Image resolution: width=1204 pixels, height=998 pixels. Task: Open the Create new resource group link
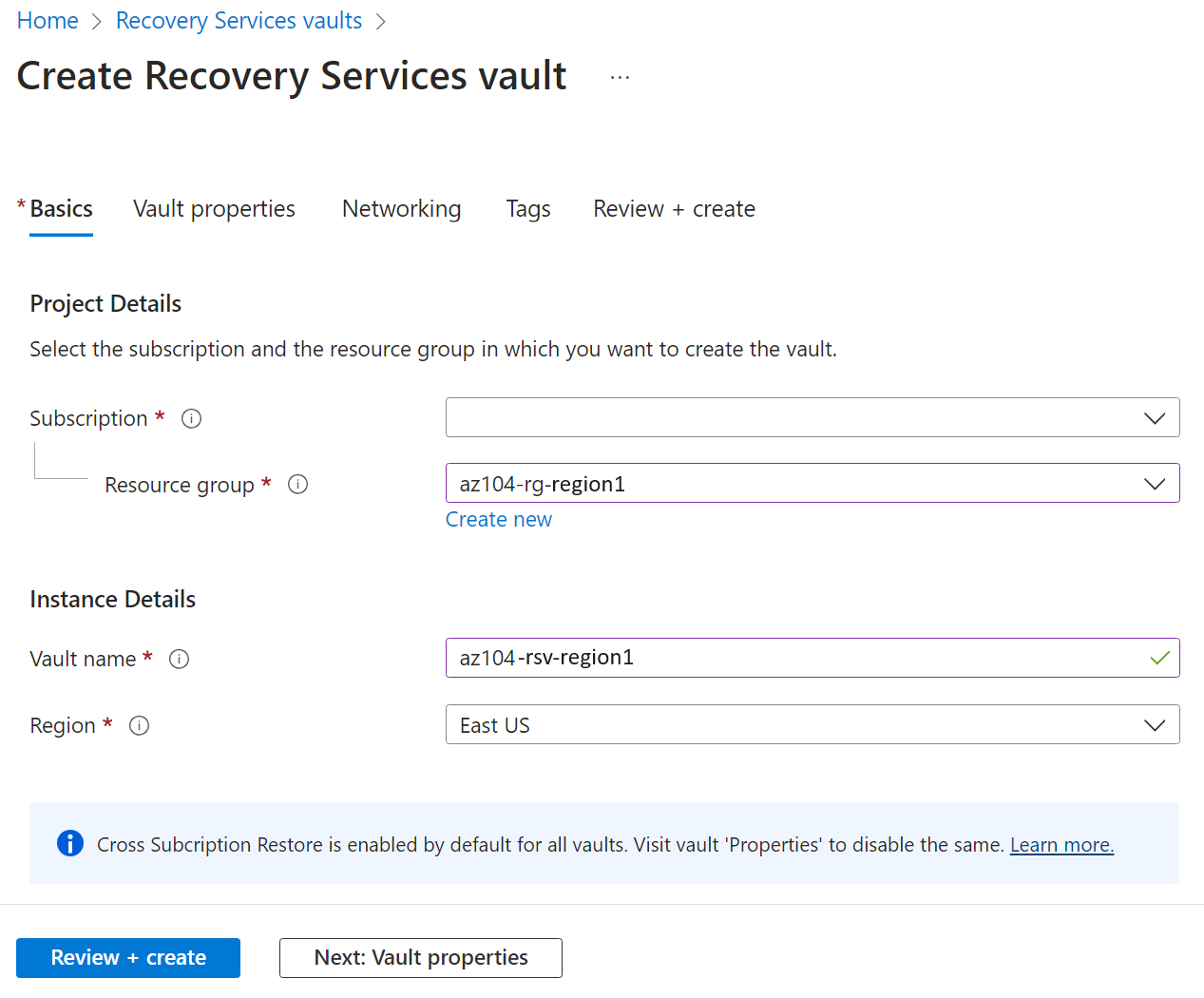tap(498, 519)
